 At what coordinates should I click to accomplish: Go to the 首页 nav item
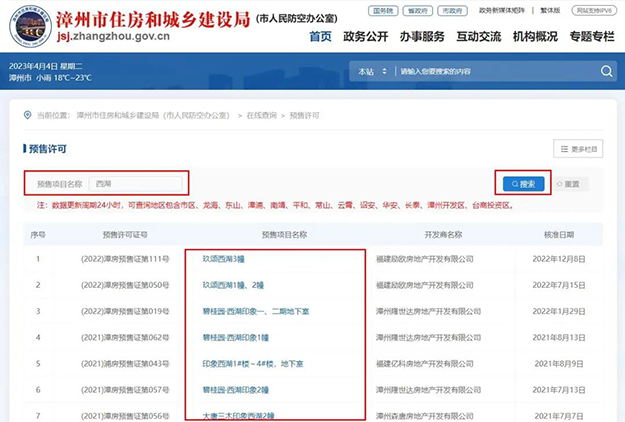coord(320,36)
